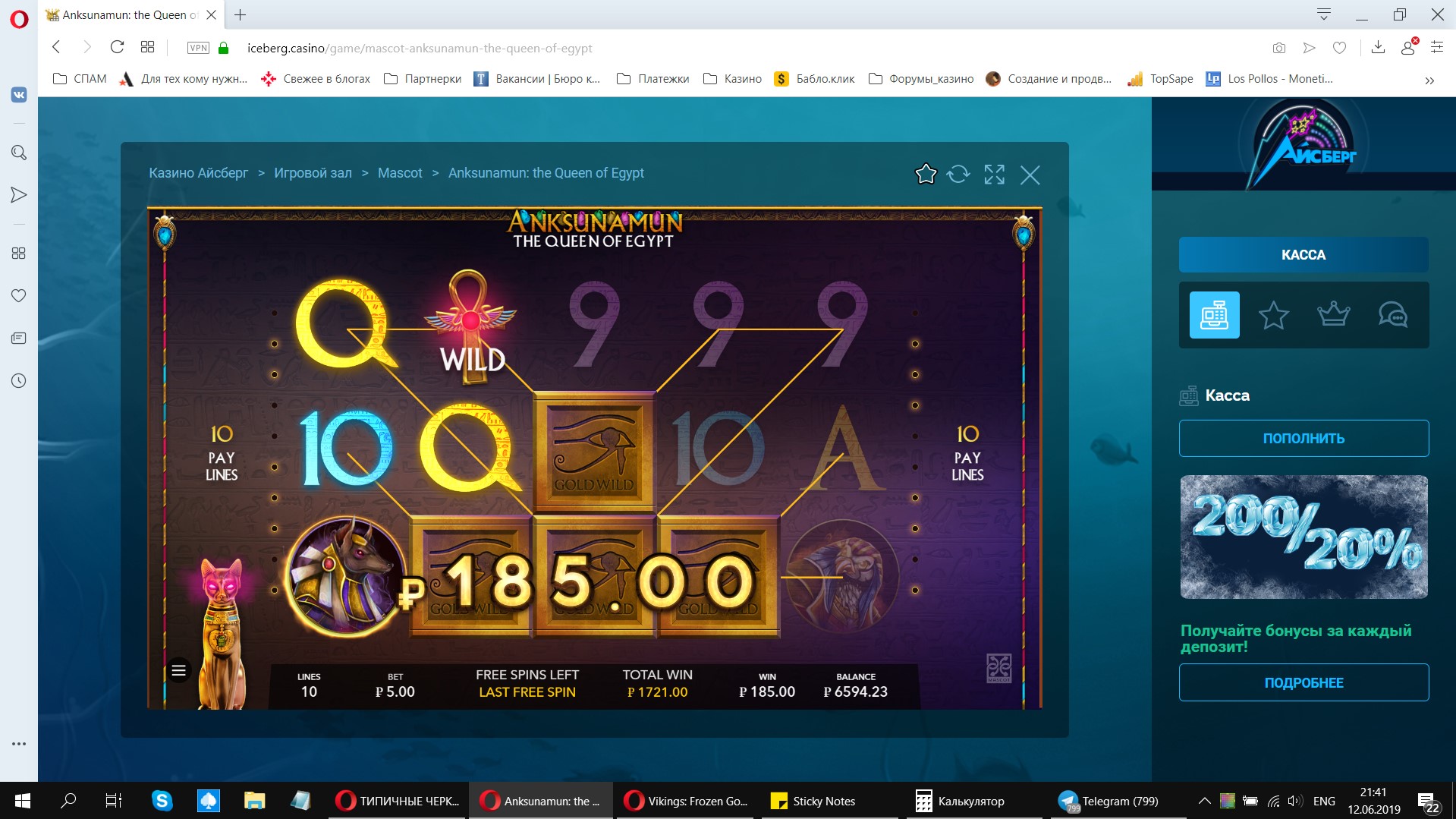
Task: Show hidden system tray icons
Action: pos(1204,801)
